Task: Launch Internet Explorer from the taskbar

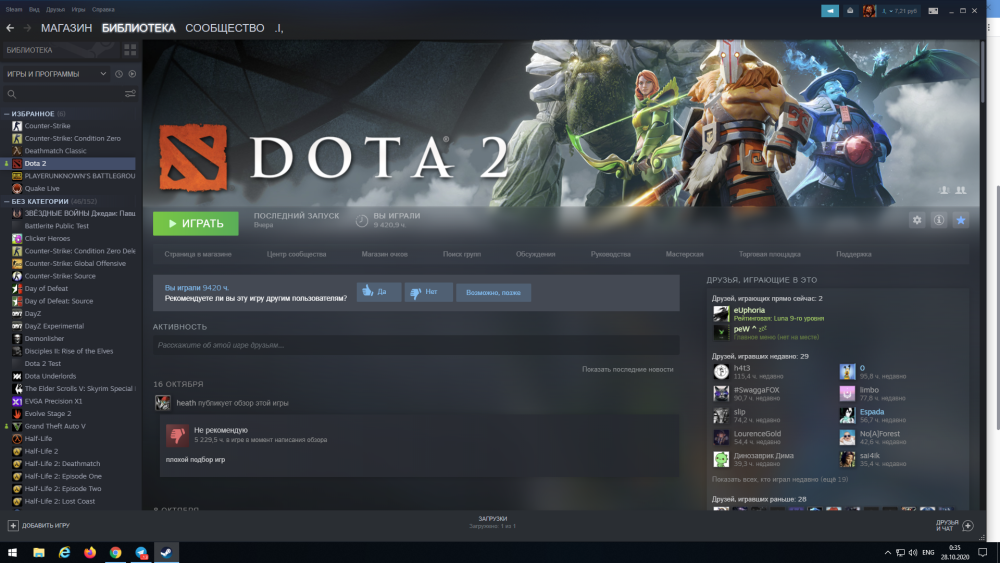Action: pos(64,552)
